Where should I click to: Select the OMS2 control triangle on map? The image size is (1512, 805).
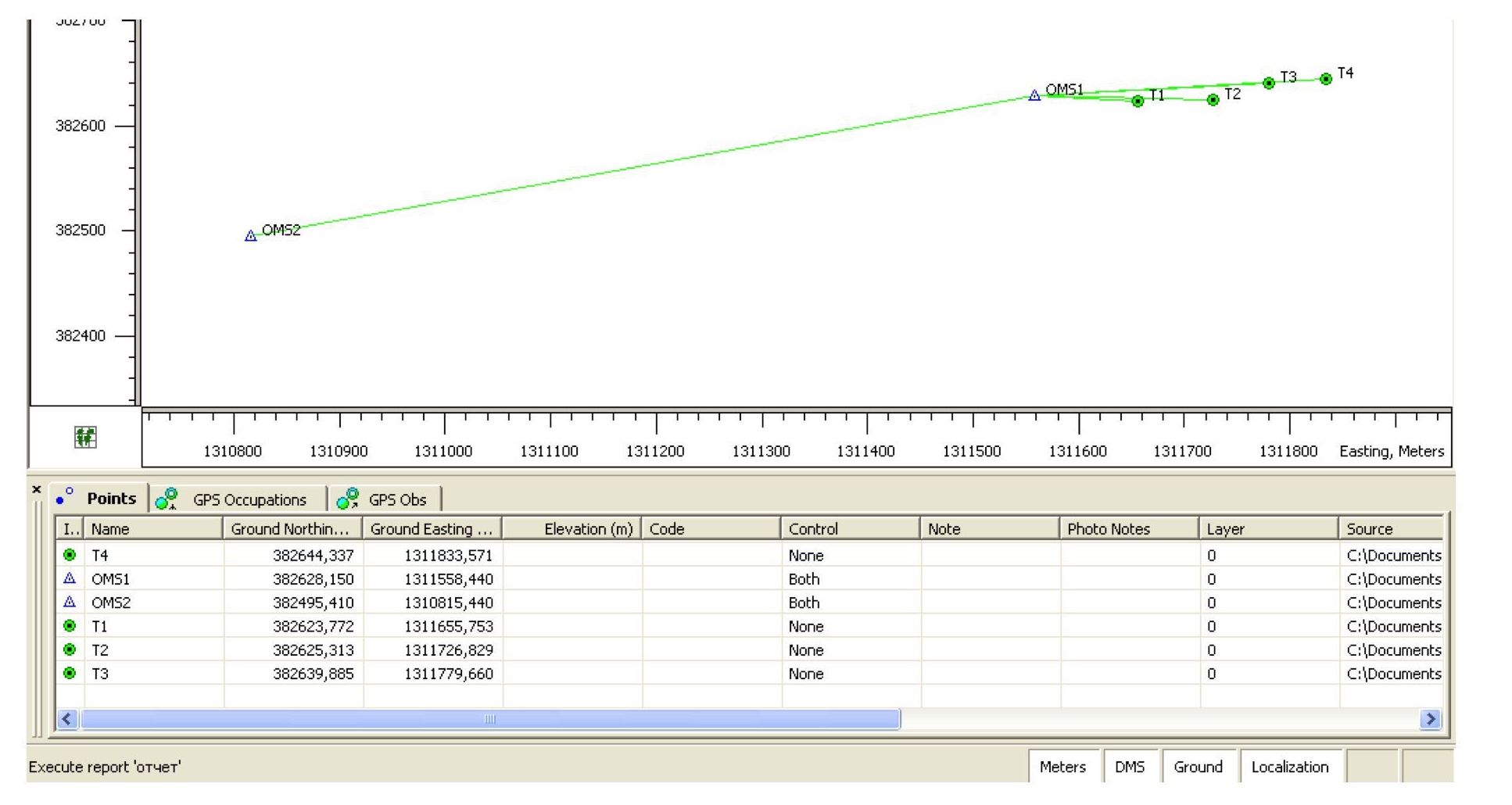pyautogui.click(x=250, y=235)
